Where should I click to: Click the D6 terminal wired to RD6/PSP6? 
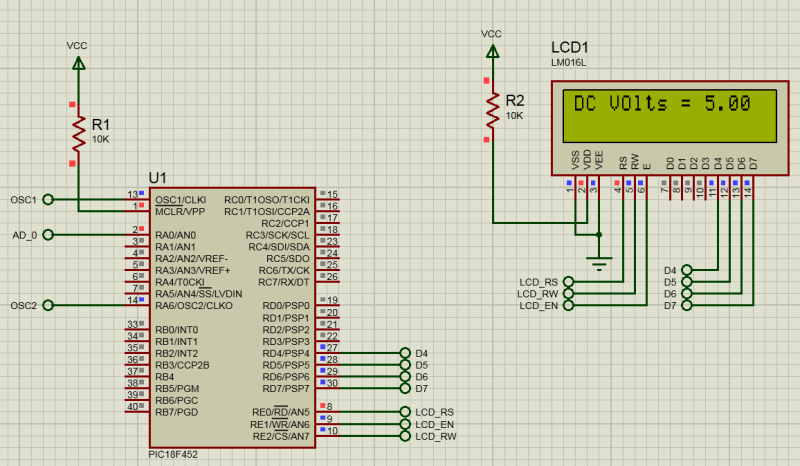(x=405, y=377)
